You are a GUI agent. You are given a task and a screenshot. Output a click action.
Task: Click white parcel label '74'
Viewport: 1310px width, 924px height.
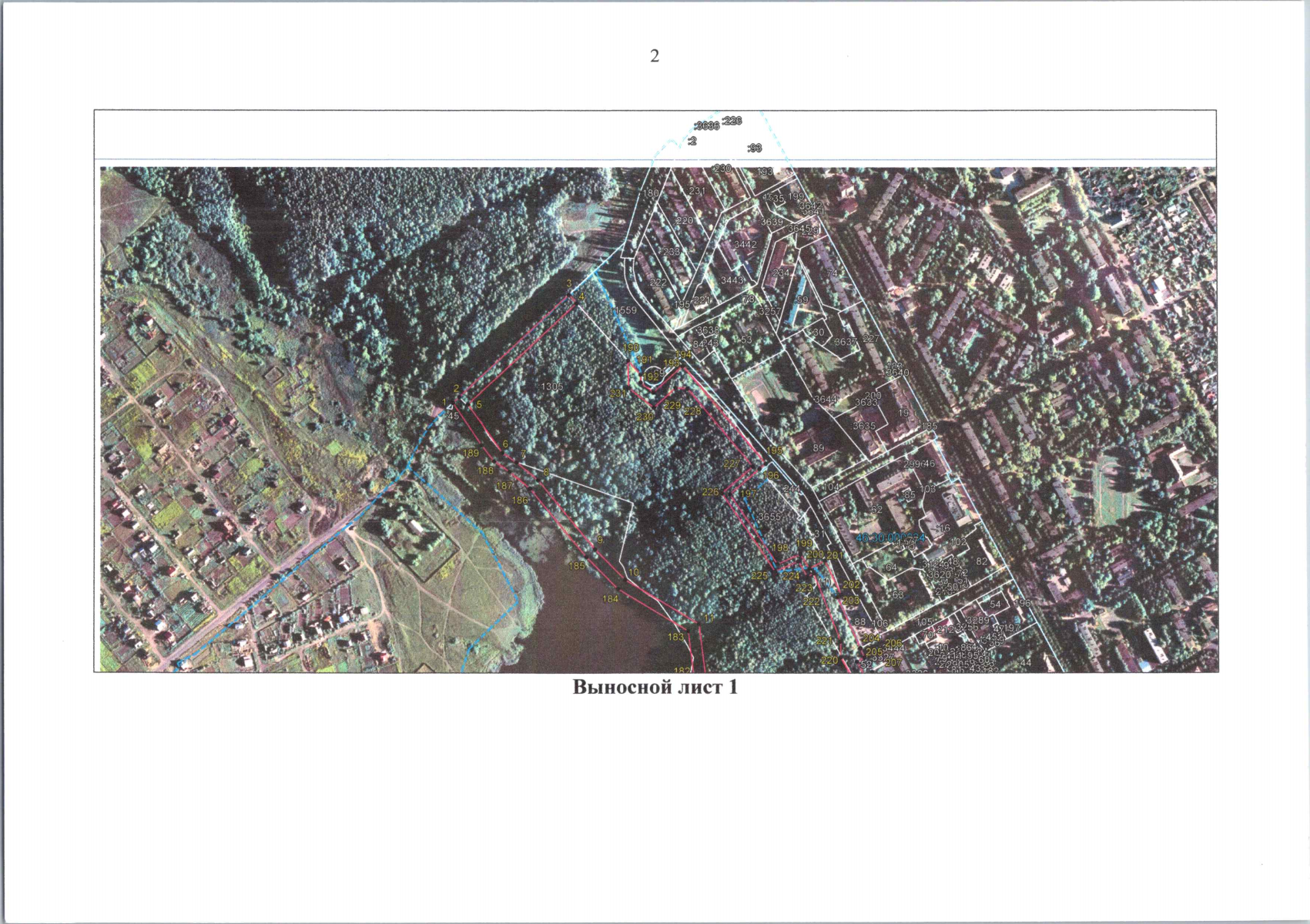(832, 273)
